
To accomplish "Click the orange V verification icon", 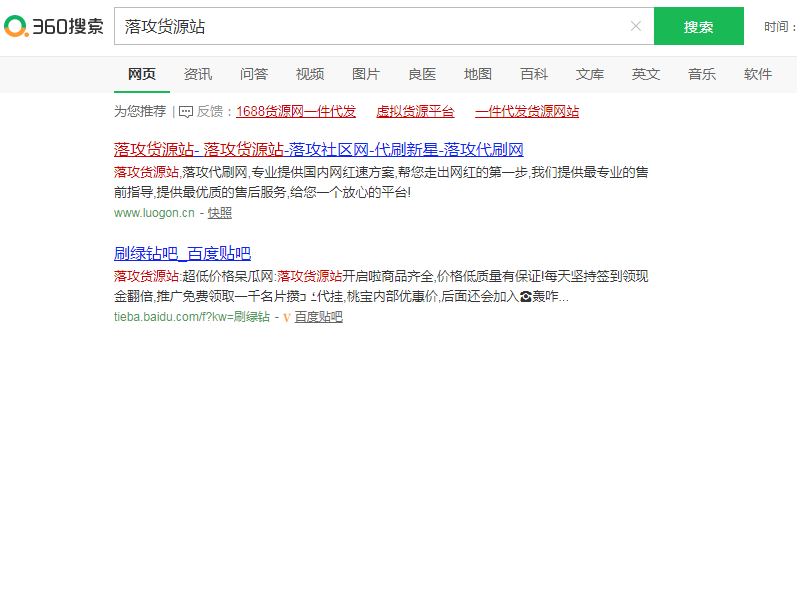I will 287,318.
